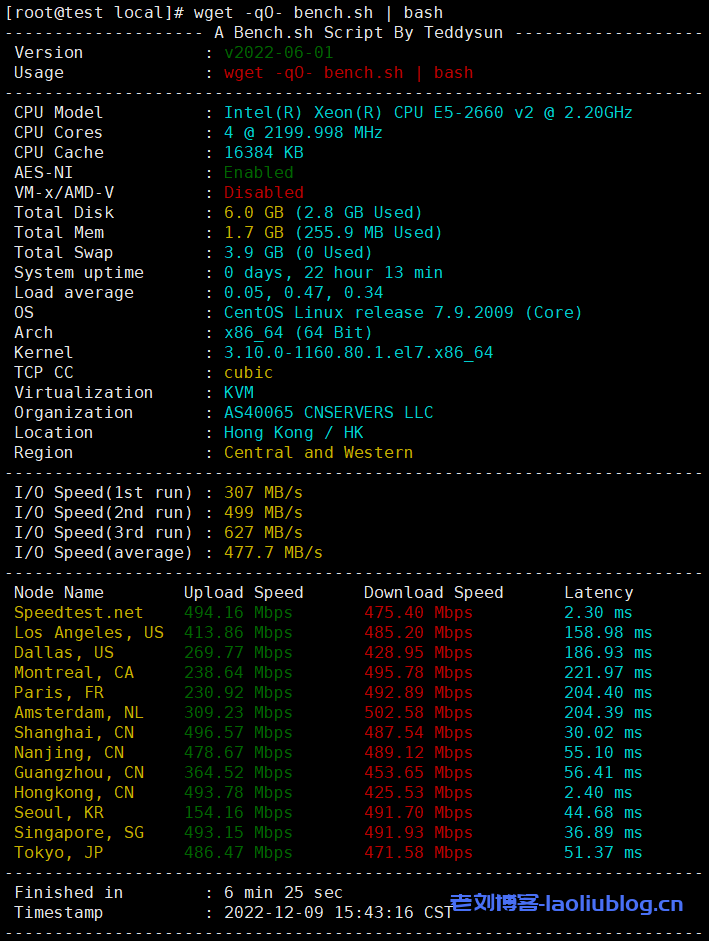Click Los Angeles, US node name
The width and height of the screenshot is (709, 941).
click(x=89, y=633)
